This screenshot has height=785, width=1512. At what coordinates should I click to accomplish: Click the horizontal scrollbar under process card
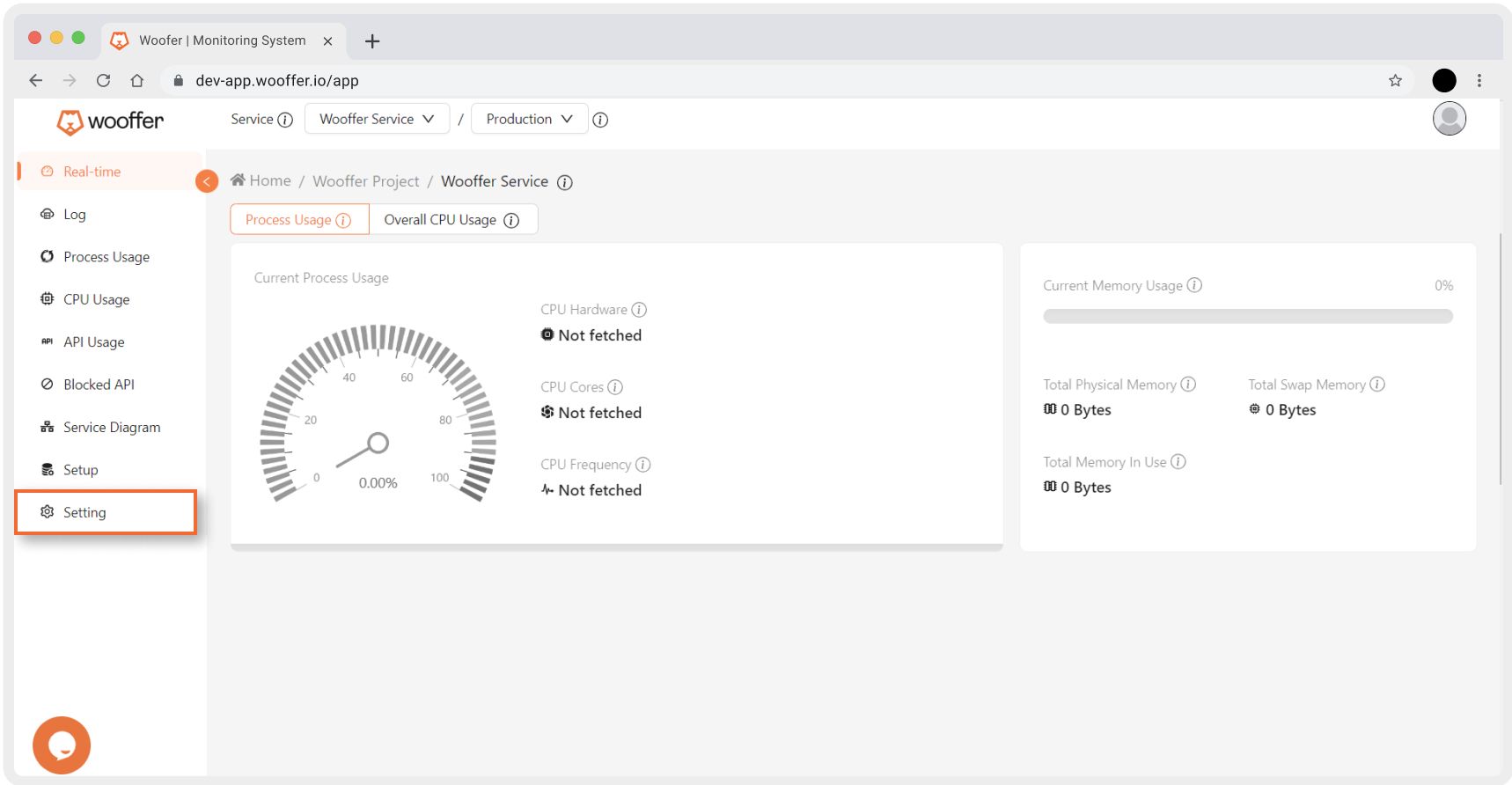click(x=616, y=547)
